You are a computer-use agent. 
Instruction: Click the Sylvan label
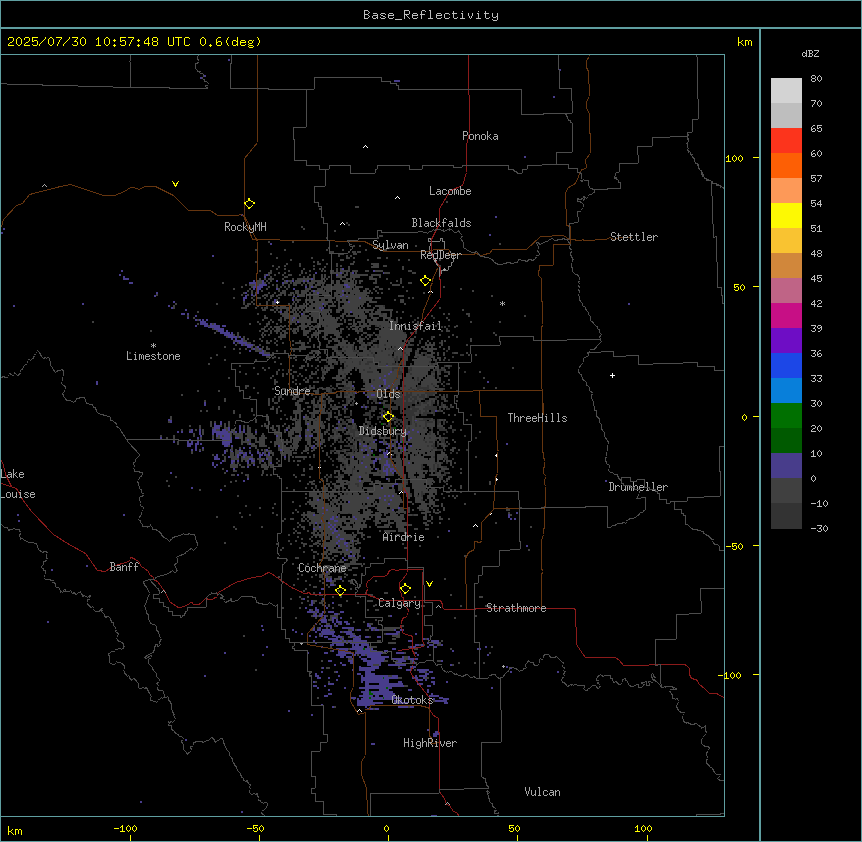click(x=390, y=245)
